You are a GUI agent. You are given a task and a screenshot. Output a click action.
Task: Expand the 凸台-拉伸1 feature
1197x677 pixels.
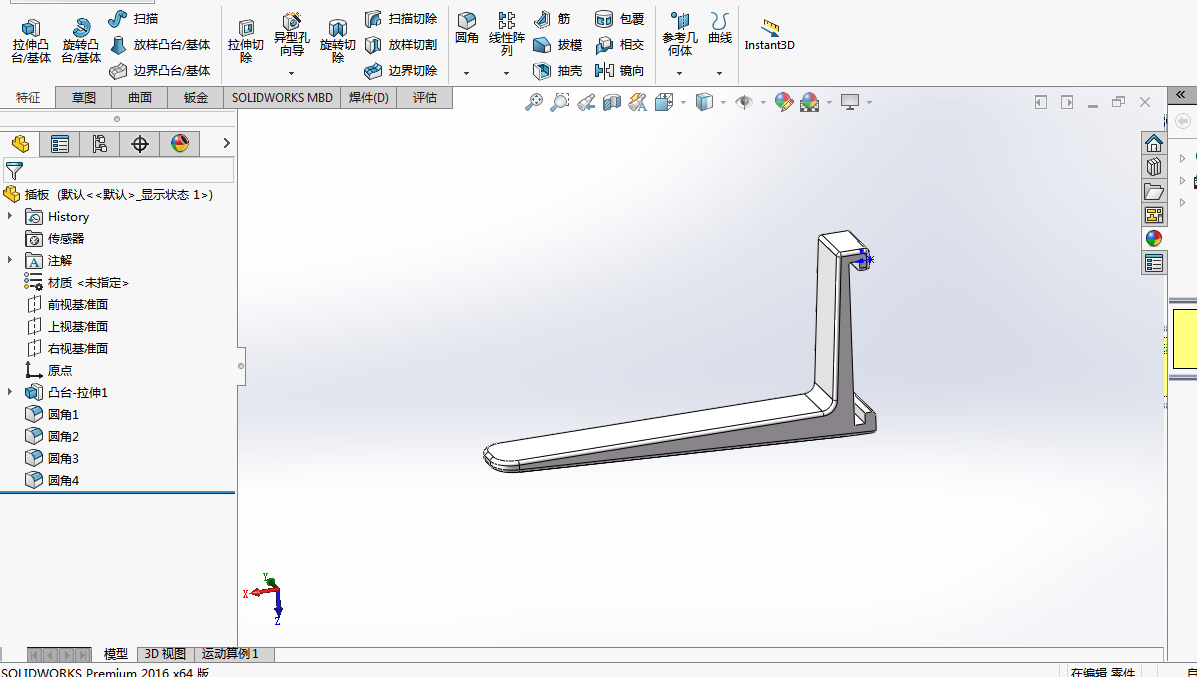10,392
